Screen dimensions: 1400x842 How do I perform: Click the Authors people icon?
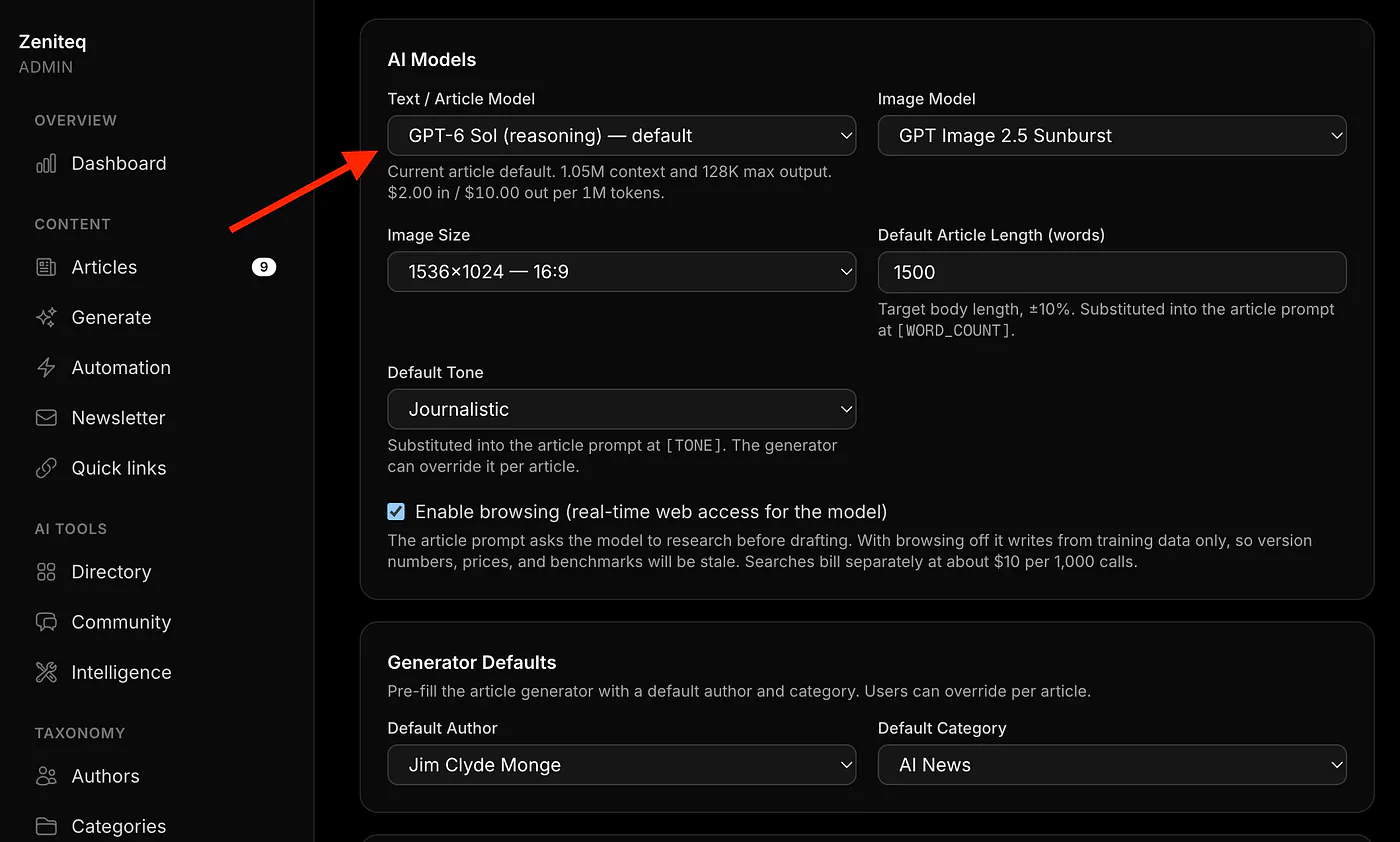[46, 776]
